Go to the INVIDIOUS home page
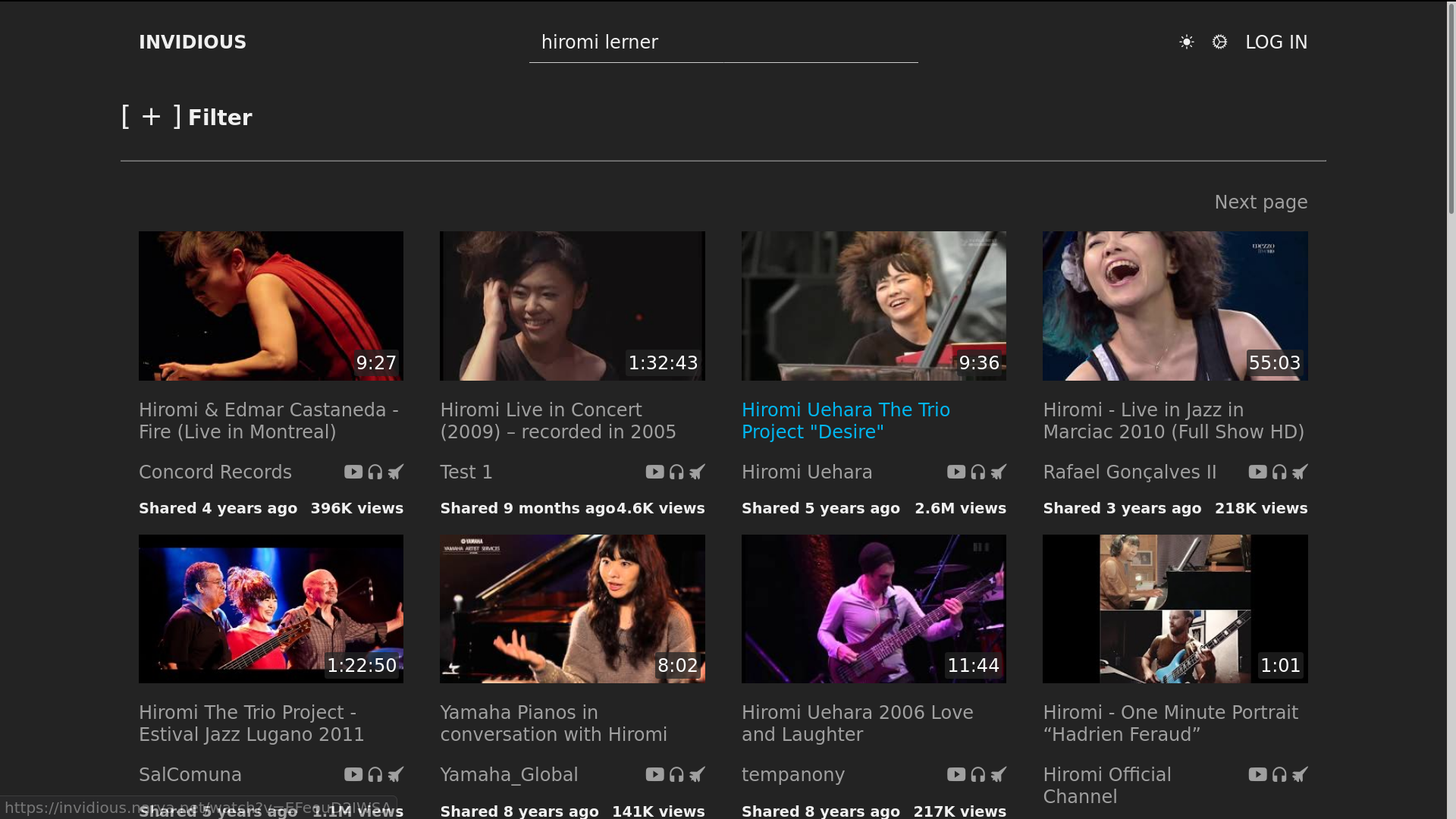Screen dimensions: 1456x819 click(x=193, y=42)
